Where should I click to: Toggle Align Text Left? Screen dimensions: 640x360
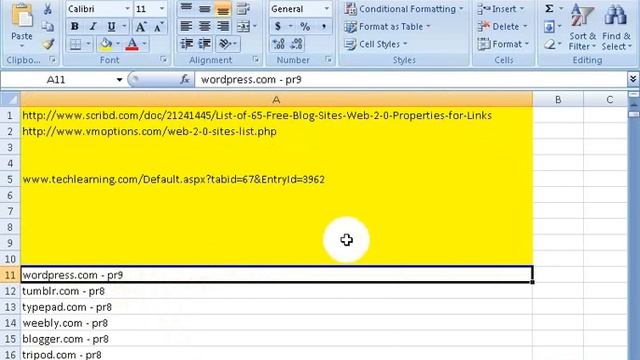(186, 27)
